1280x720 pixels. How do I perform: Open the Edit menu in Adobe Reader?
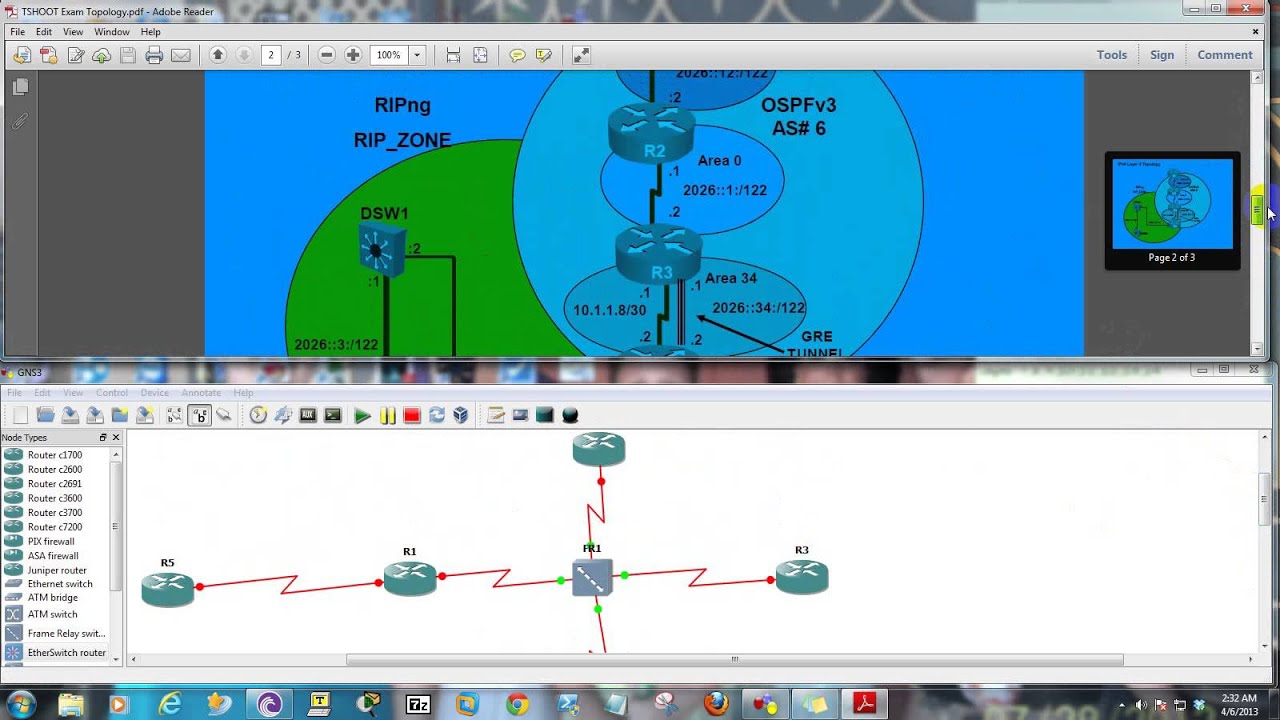pyautogui.click(x=44, y=32)
